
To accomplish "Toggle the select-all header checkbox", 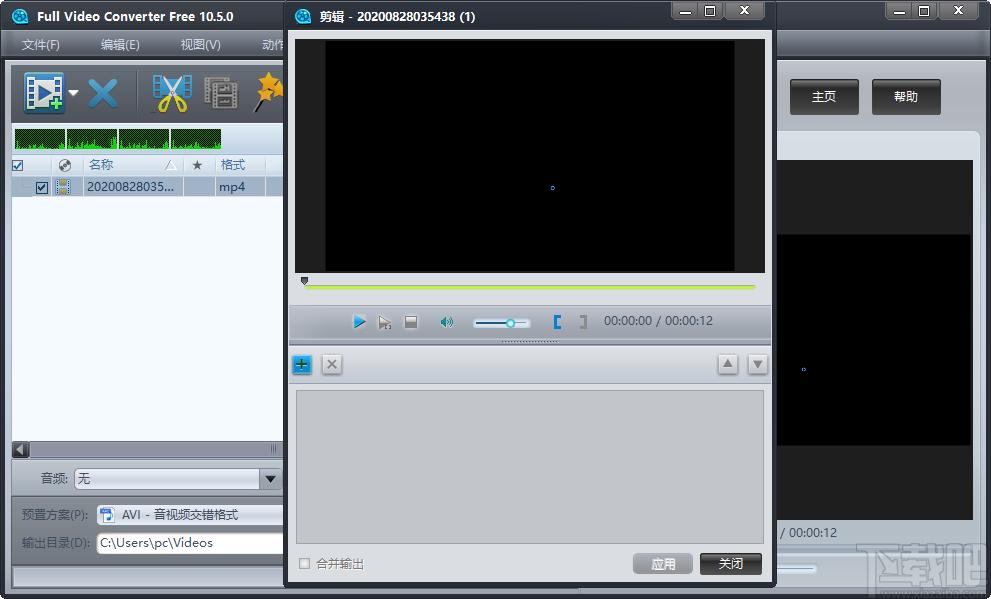I will point(18,166).
